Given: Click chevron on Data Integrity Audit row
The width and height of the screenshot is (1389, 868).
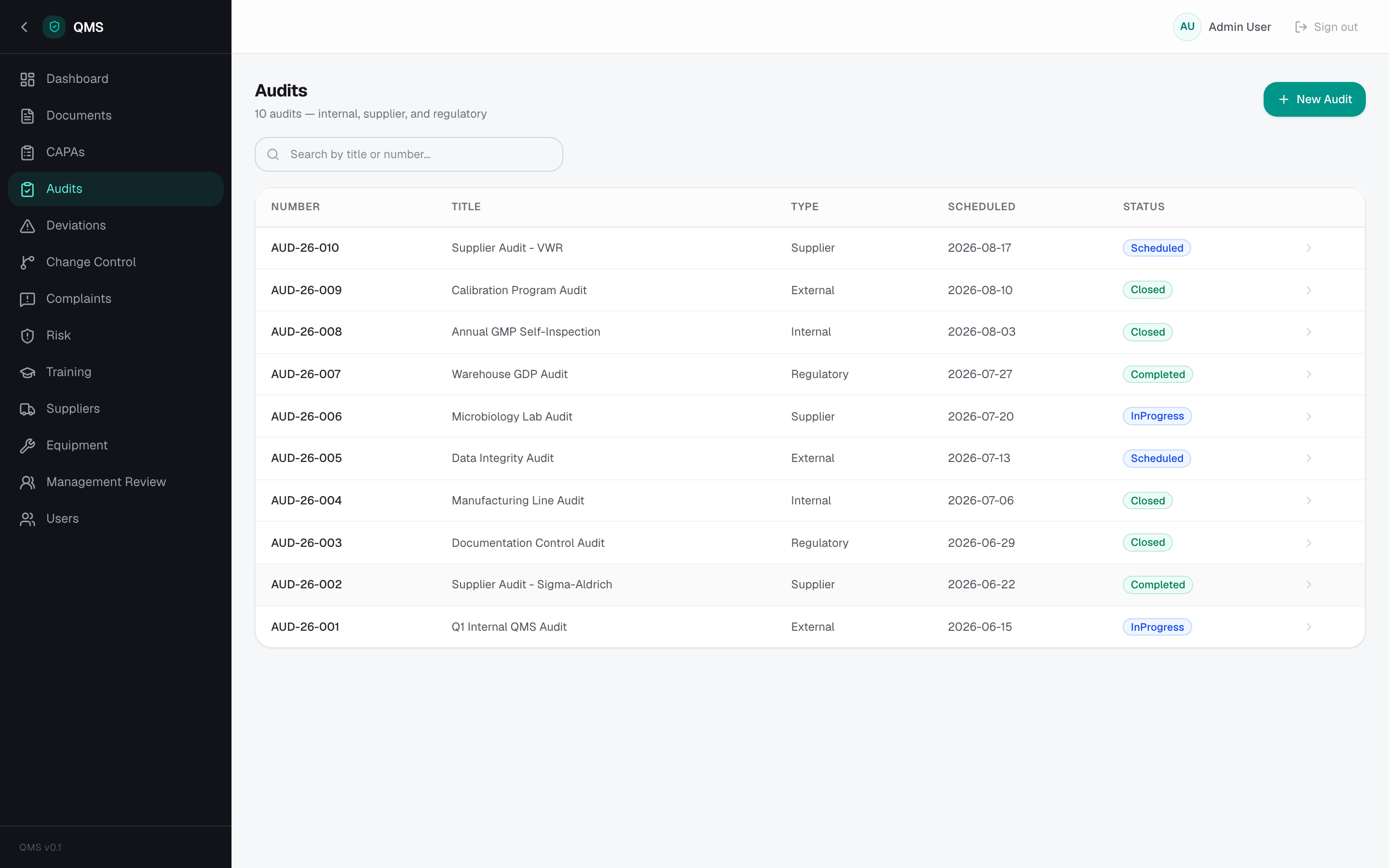Looking at the screenshot, I should click(x=1308, y=458).
